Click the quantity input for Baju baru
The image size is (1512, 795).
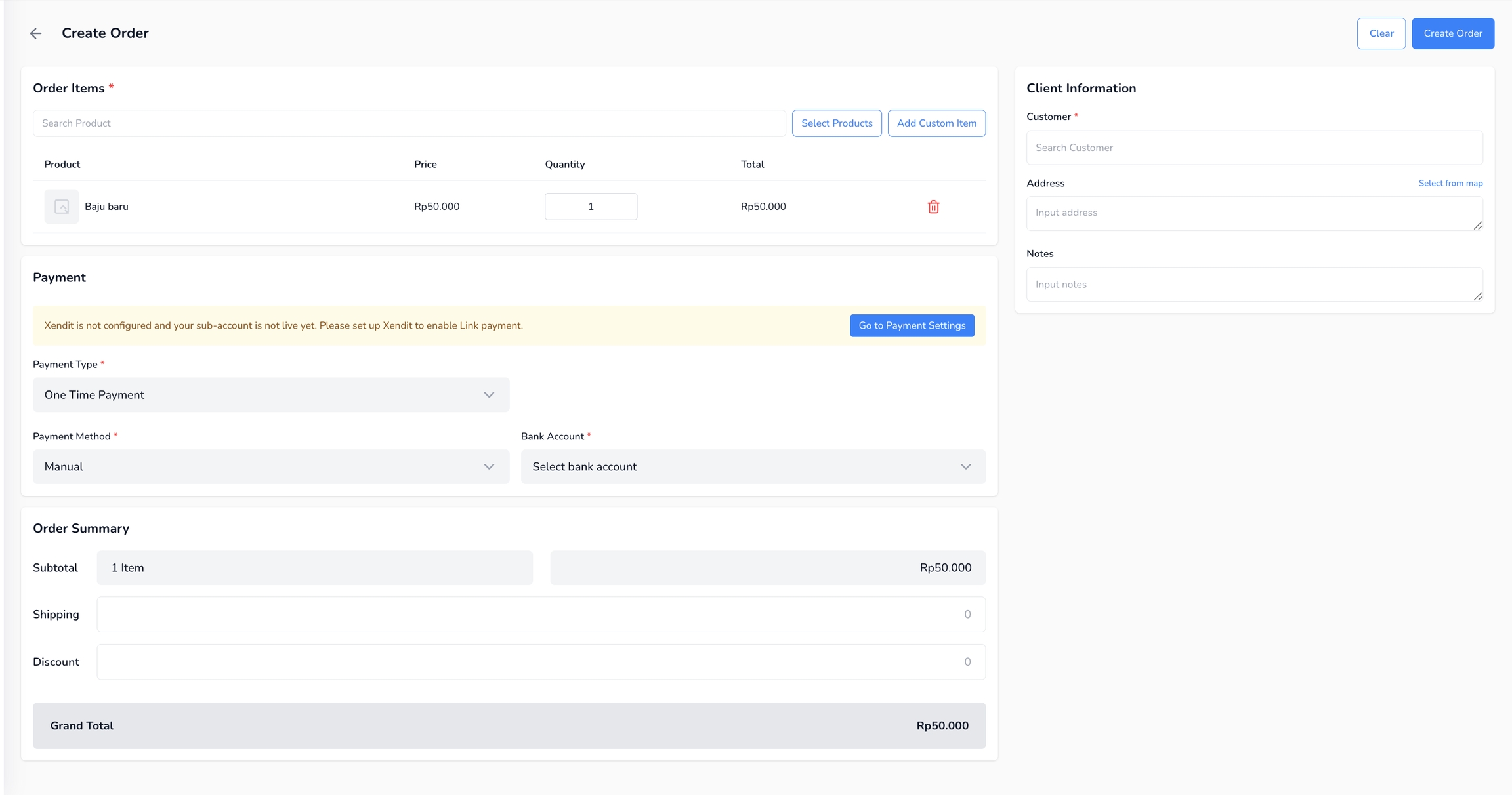pos(591,207)
